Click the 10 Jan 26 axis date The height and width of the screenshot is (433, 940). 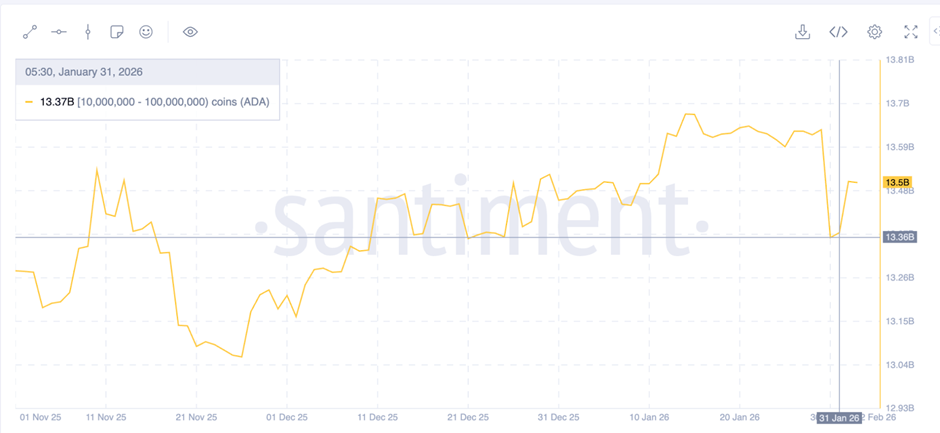(x=648, y=417)
